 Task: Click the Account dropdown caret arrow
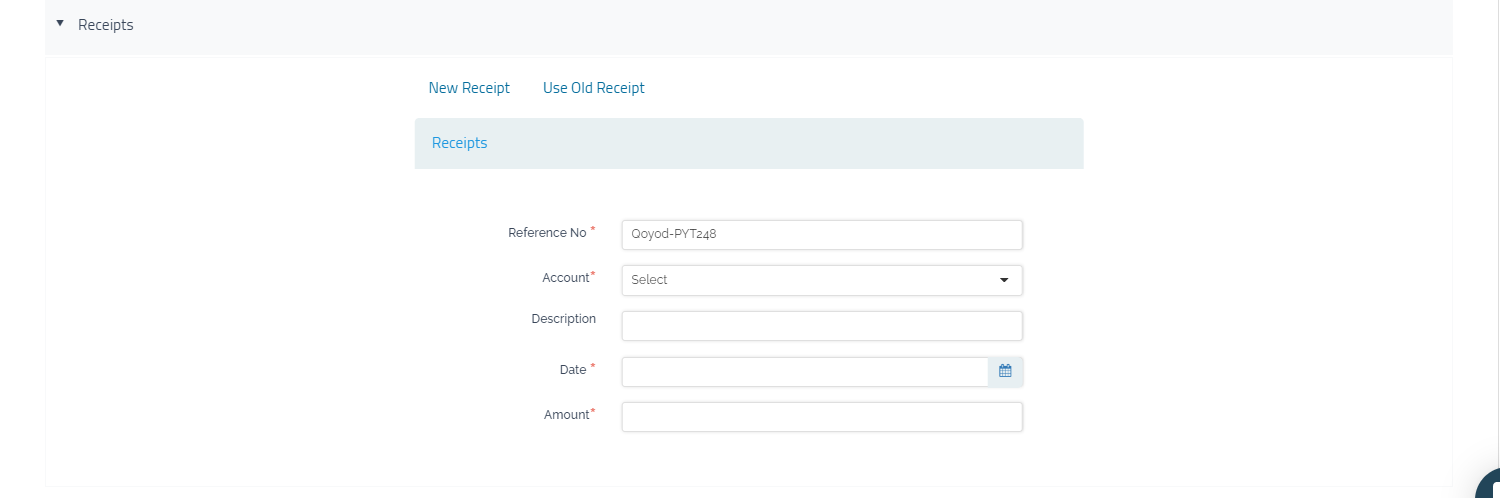[x=1004, y=280]
